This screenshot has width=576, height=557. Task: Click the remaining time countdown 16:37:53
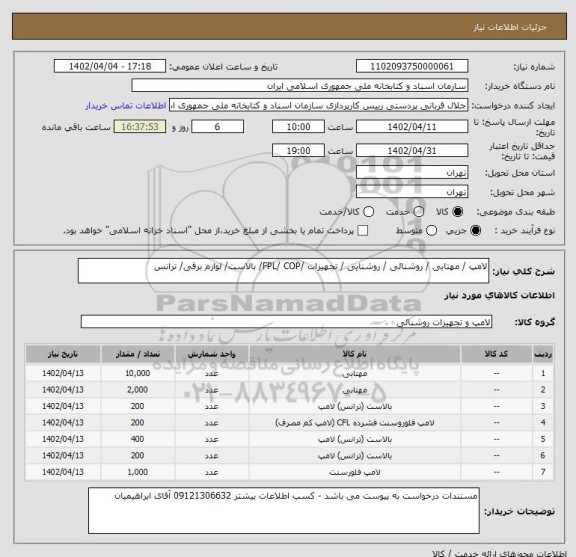coord(140,127)
